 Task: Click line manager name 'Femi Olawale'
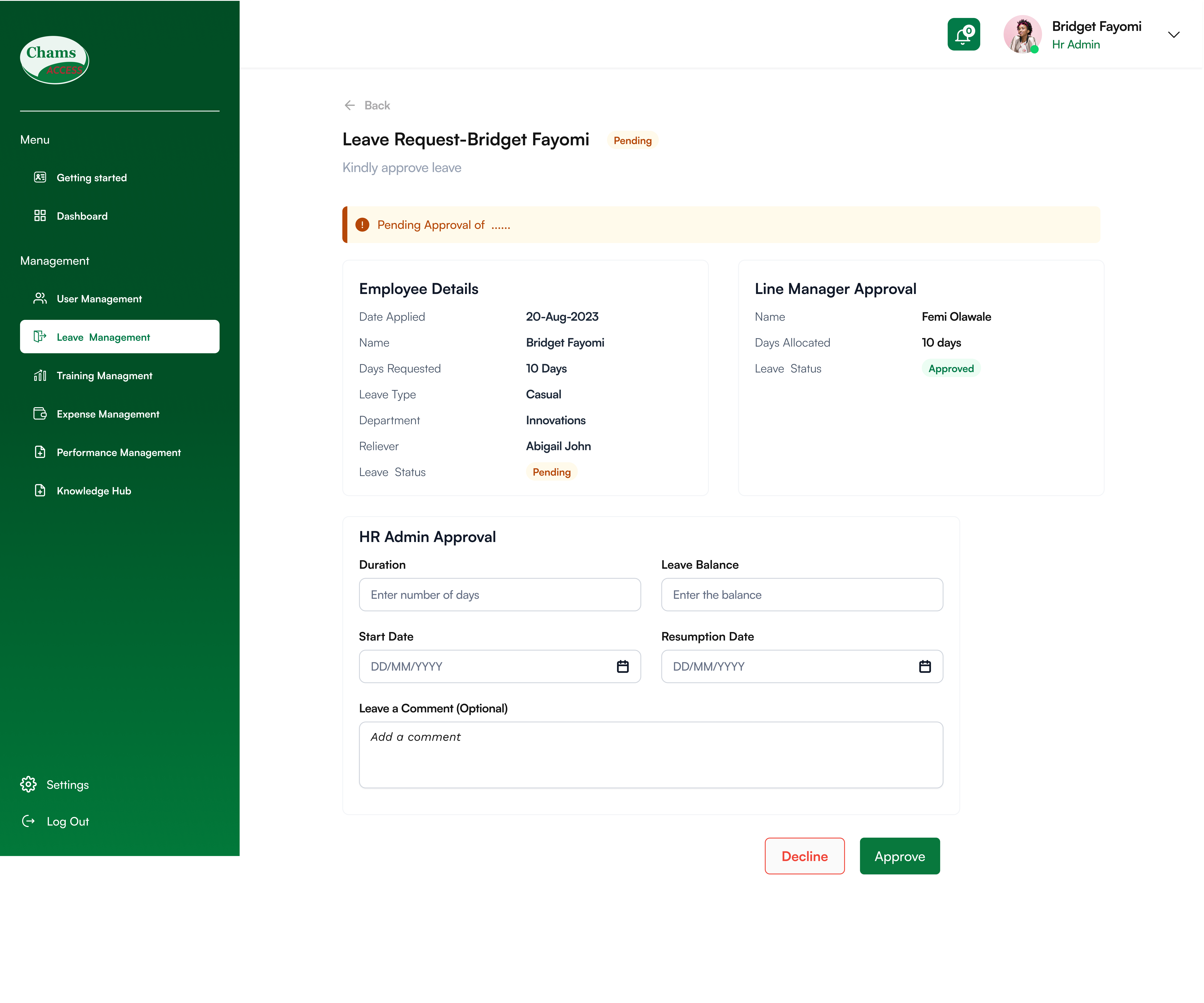point(956,317)
